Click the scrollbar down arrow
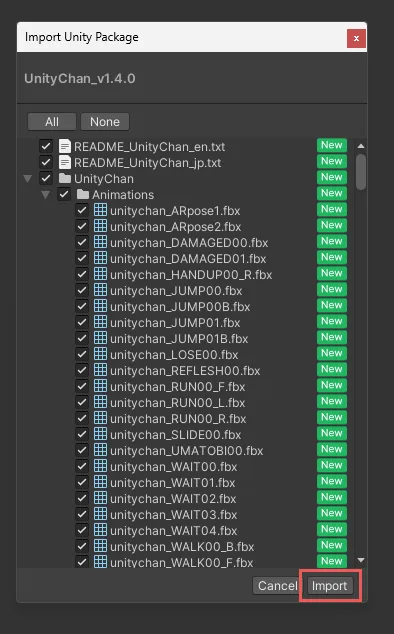This screenshot has height=634, width=394. tap(361, 560)
